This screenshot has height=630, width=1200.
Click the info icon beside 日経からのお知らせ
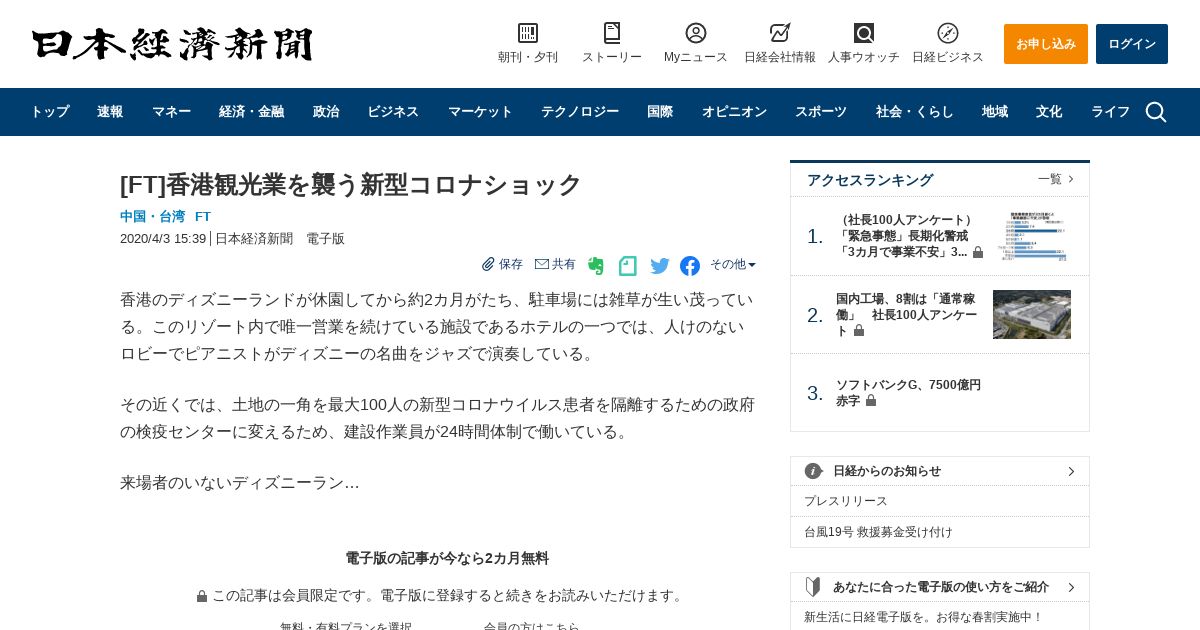(813, 471)
